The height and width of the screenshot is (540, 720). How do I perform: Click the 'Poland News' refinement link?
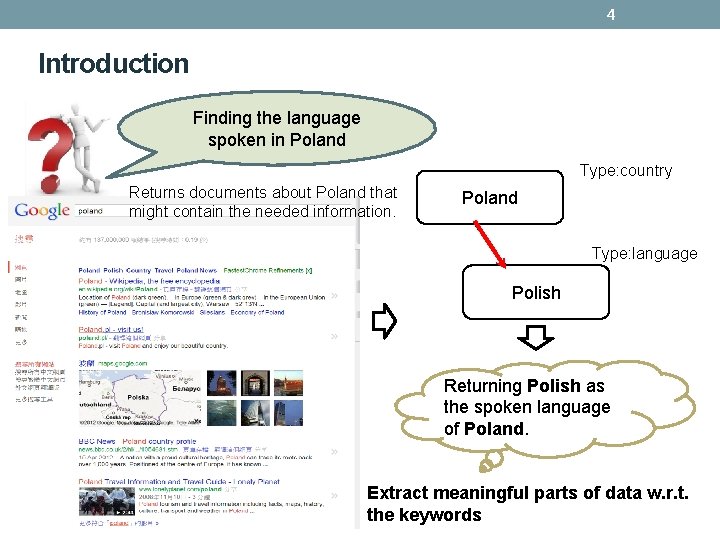(x=197, y=270)
